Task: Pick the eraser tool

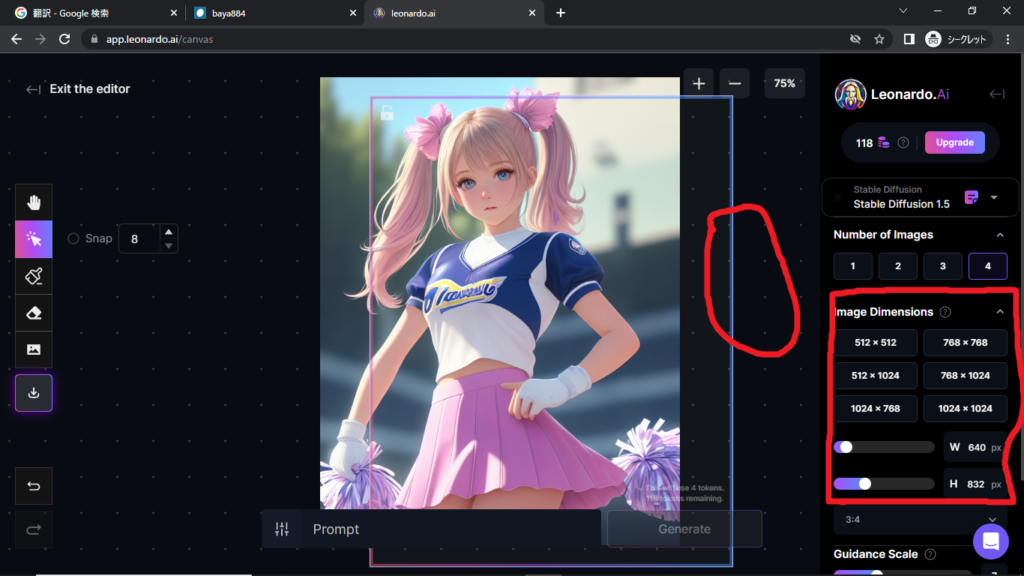Action: (33, 313)
